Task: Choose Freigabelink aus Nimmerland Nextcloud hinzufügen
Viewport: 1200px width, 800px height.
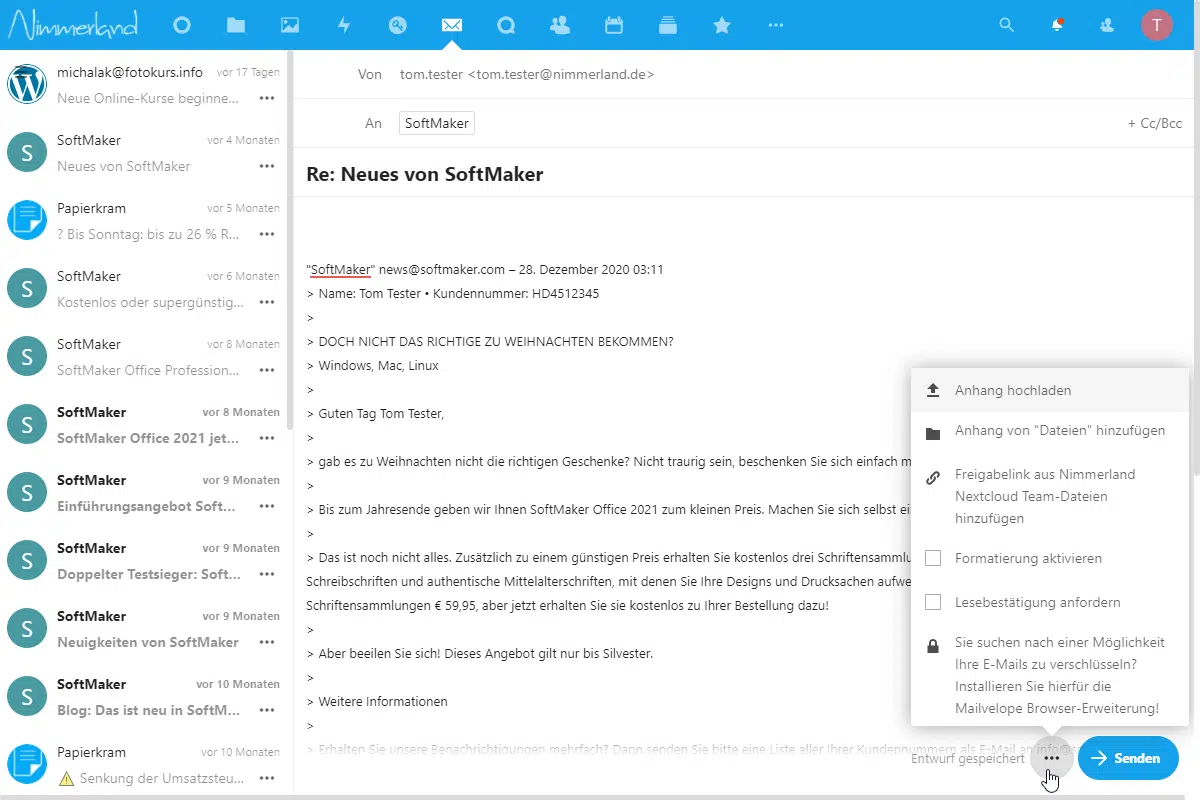Action: pos(1050,496)
